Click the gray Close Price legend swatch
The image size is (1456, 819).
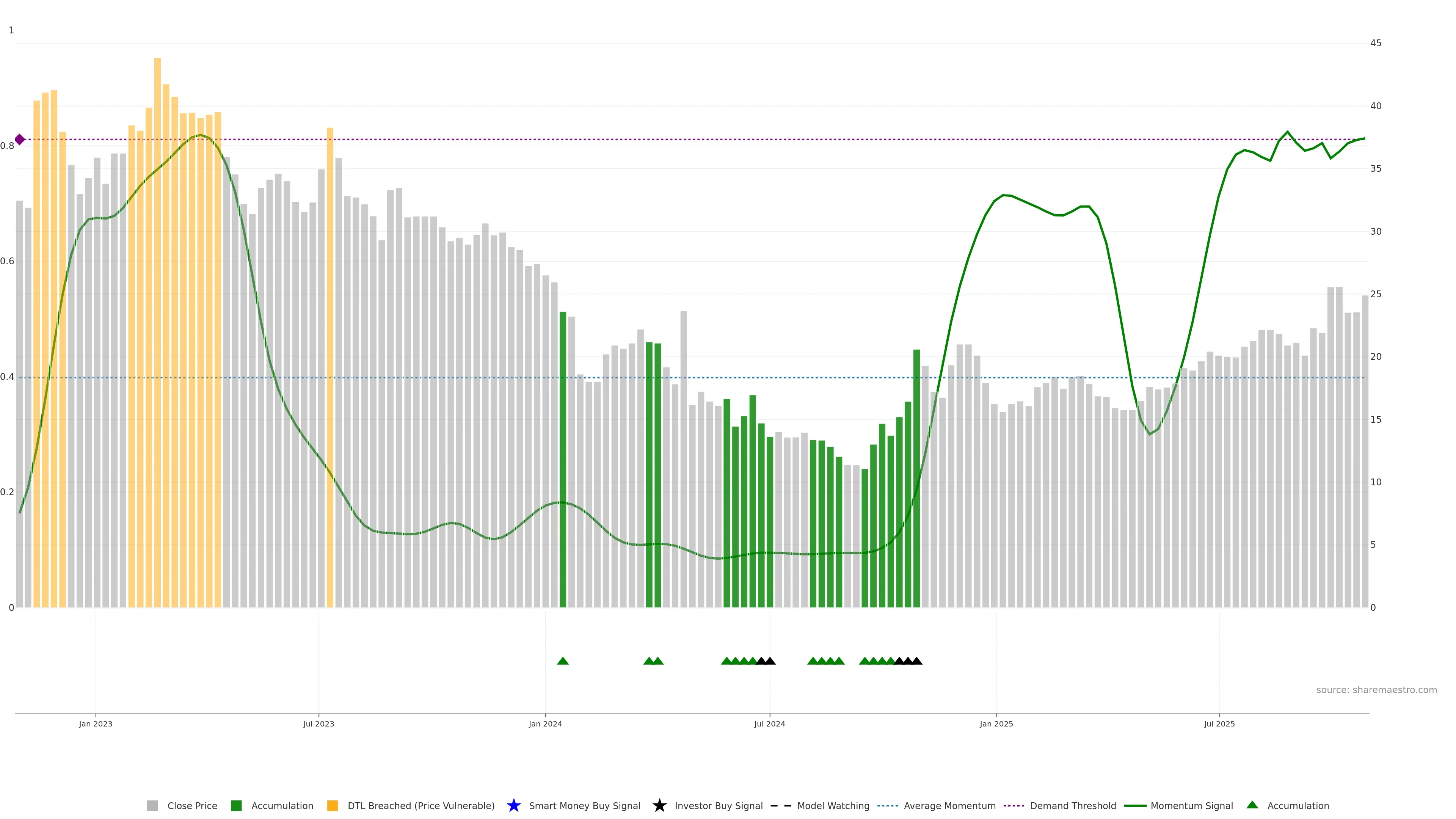tap(152, 805)
